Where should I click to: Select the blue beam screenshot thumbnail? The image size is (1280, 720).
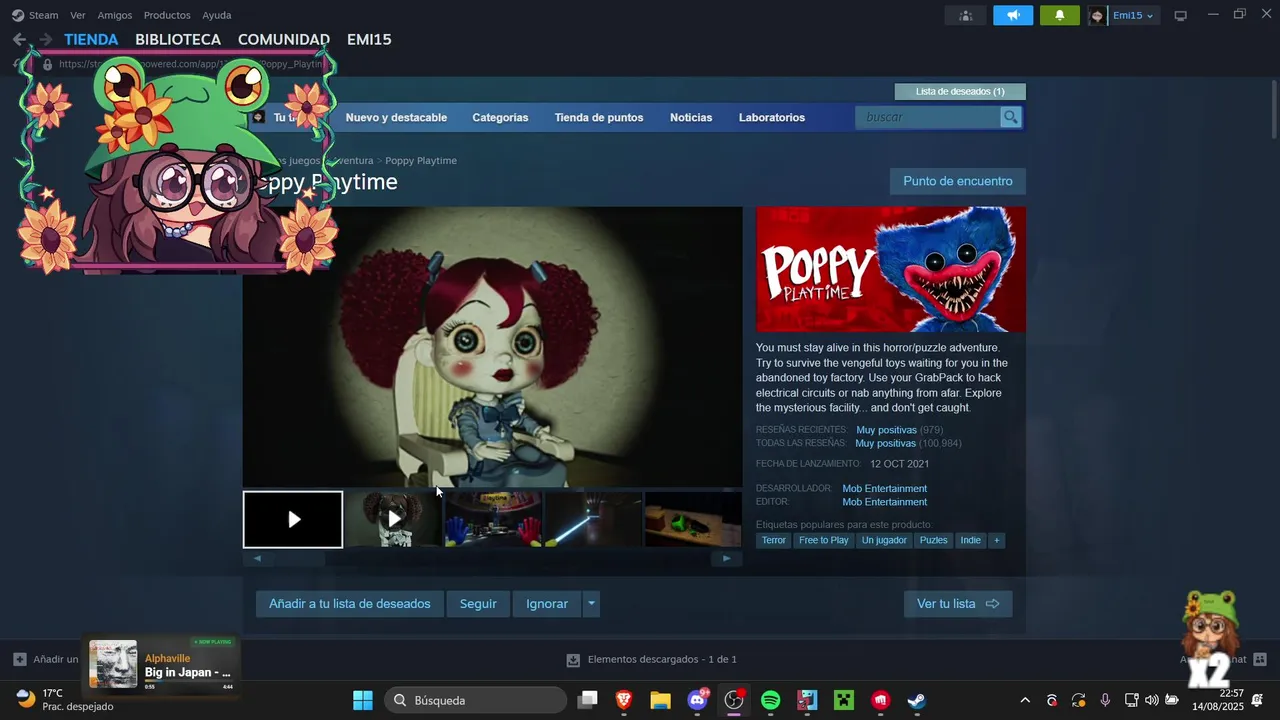(x=593, y=519)
